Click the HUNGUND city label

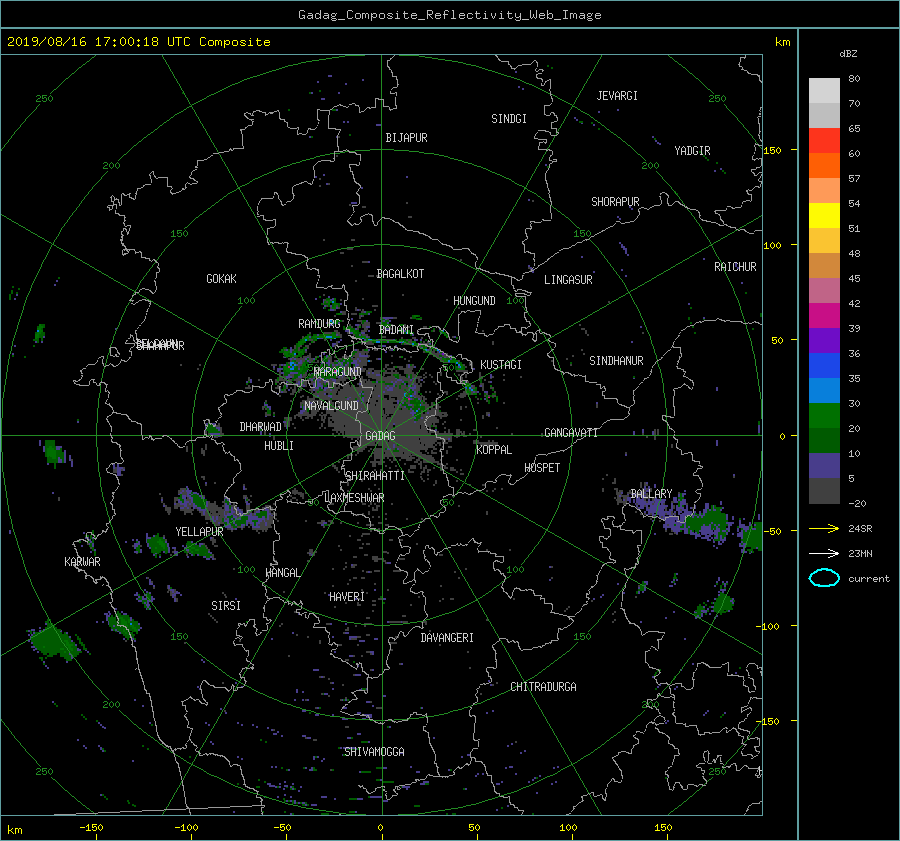474,300
